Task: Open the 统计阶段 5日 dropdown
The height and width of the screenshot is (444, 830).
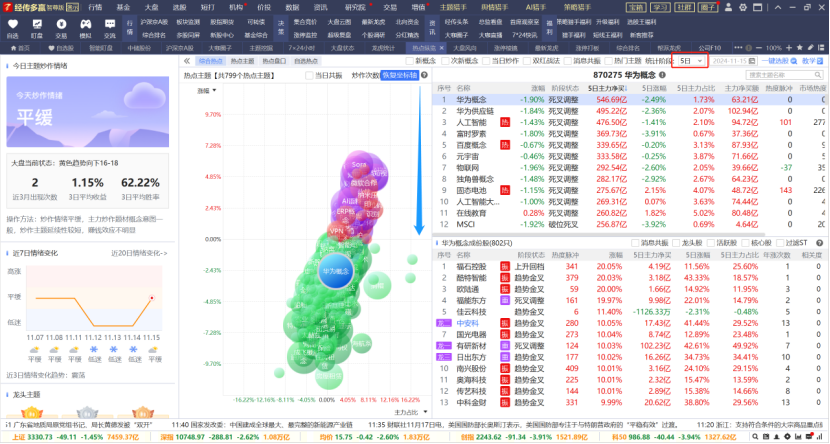Action: 691,61
